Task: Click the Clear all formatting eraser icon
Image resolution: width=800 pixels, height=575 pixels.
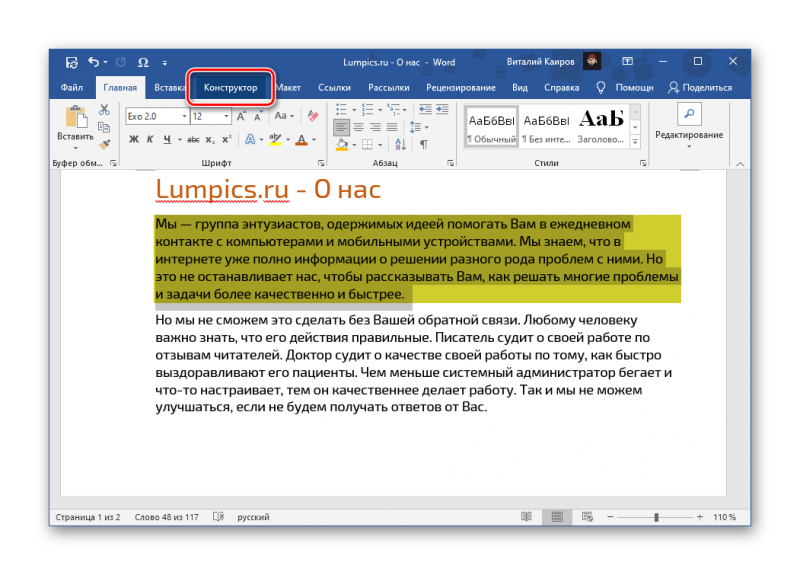Action: [313, 116]
